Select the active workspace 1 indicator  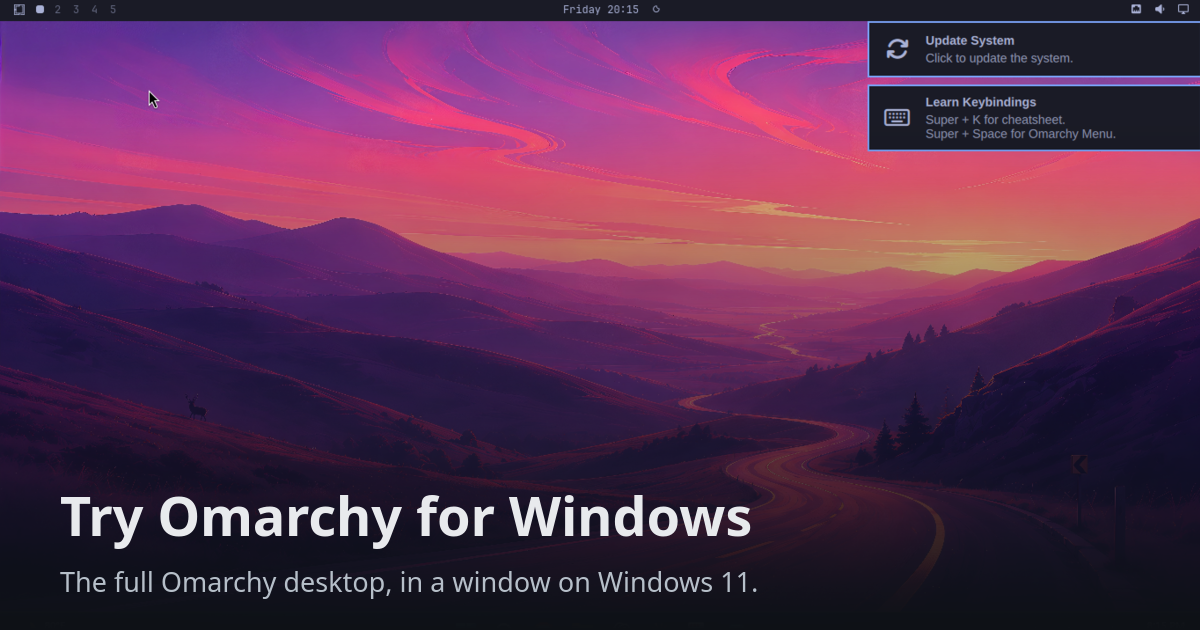40,9
